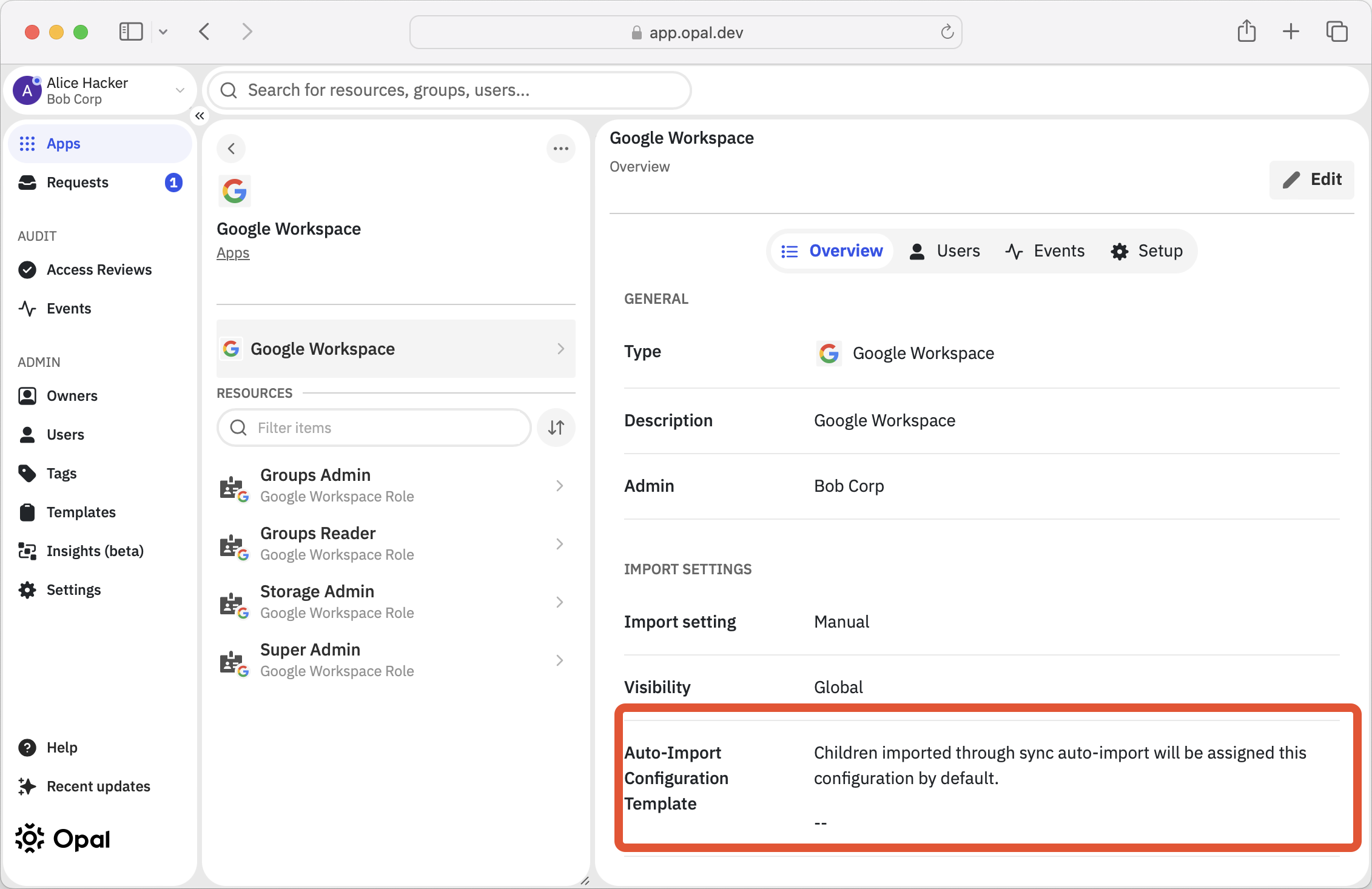Click the Google logo next to Type
Screen dimensions: 1372x889
(829, 353)
